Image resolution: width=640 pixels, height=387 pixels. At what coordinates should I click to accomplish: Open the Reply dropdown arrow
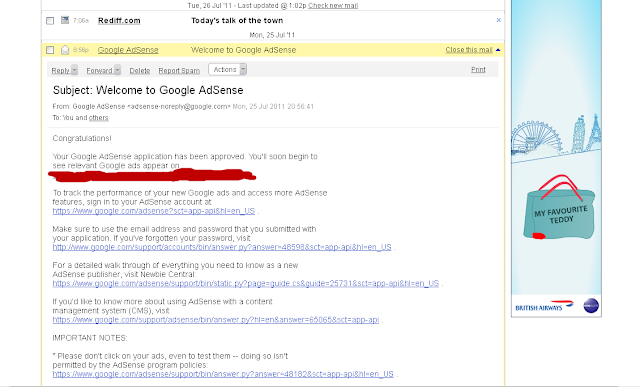(74, 70)
